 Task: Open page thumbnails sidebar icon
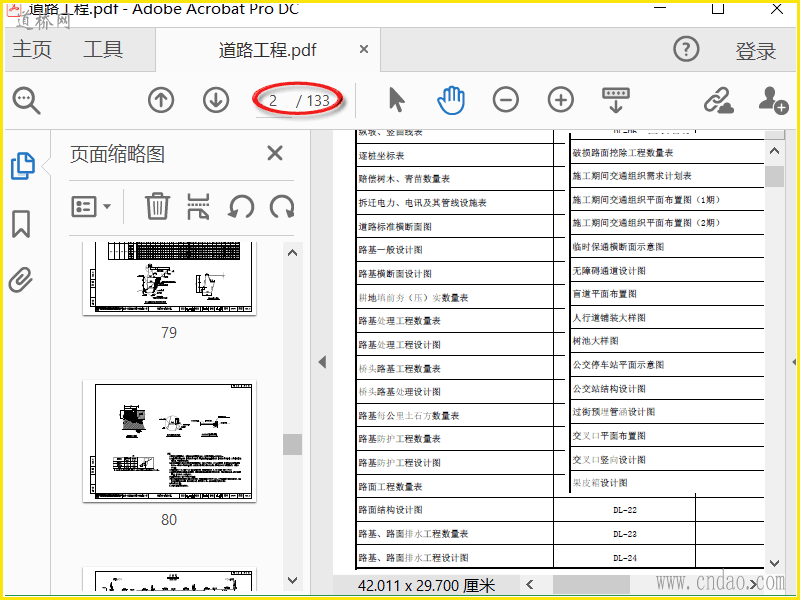tap(22, 166)
